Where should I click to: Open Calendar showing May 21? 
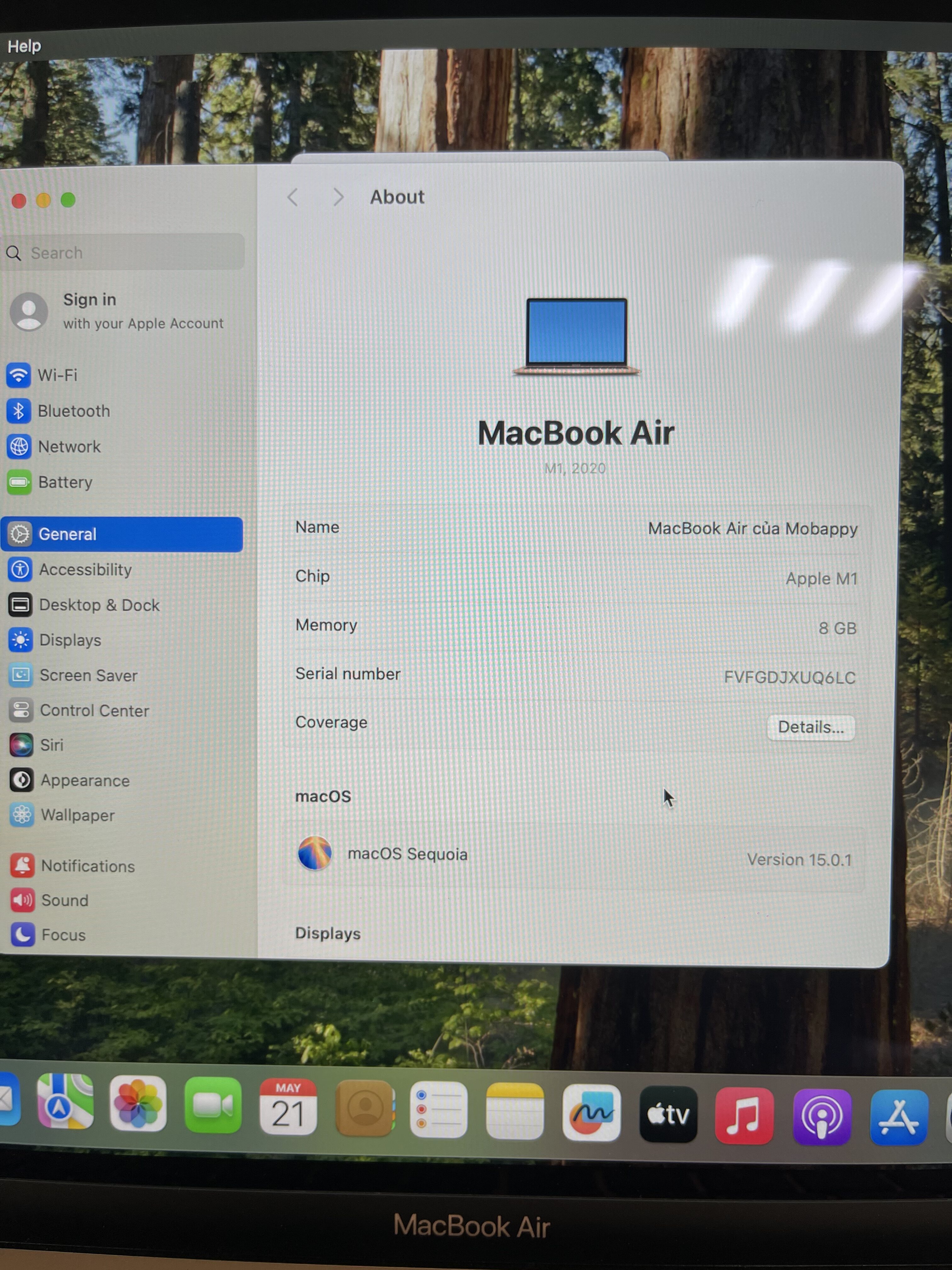pyautogui.click(x=288, y=1107)
